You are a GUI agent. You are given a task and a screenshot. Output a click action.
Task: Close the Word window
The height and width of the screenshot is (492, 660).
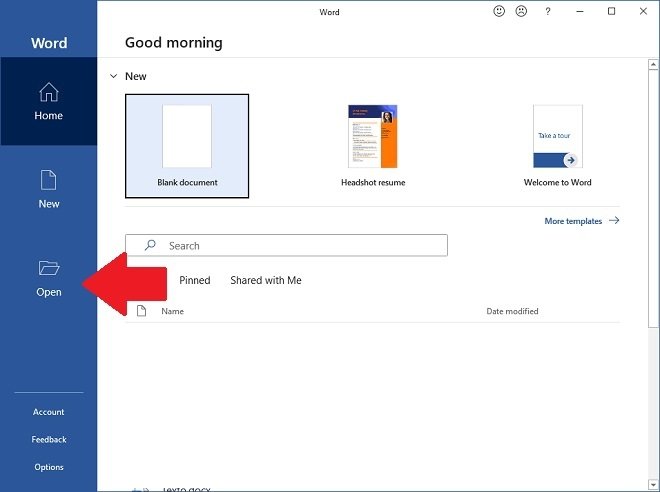[643, 11]
